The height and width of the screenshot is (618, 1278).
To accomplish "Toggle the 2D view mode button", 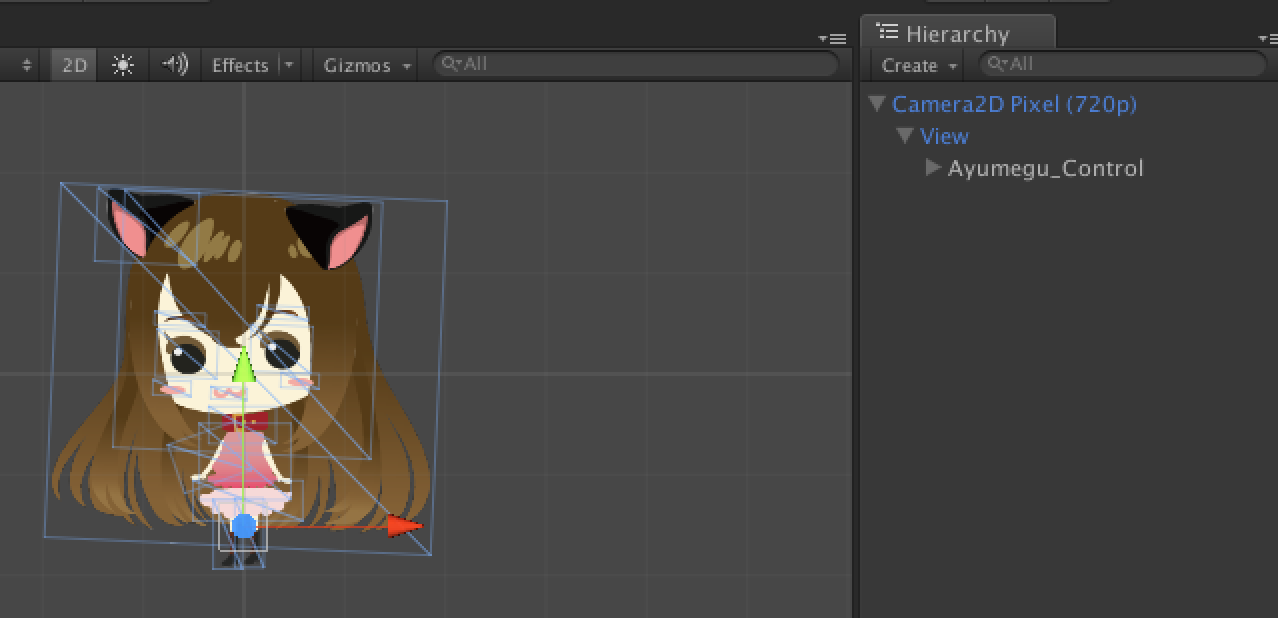I will coord(74,65).
